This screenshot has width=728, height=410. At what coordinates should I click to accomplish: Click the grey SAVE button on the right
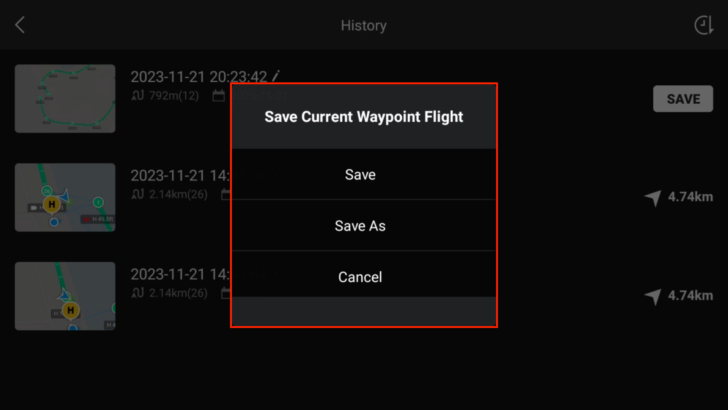click(x=683, y=98)
